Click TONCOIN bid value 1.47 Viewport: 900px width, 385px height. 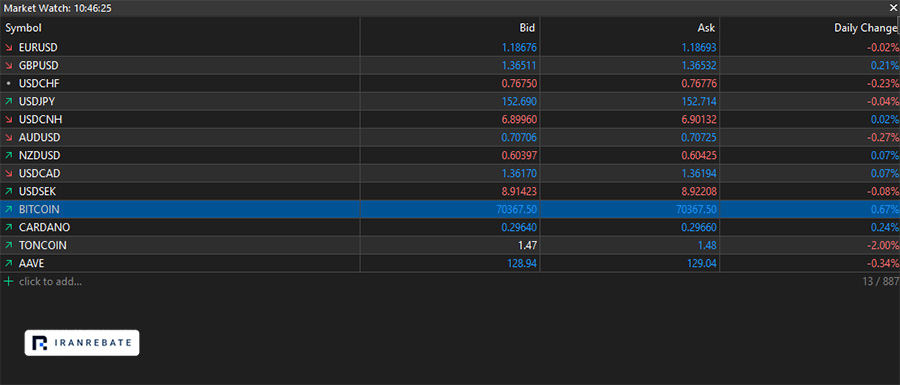(527, 246)
